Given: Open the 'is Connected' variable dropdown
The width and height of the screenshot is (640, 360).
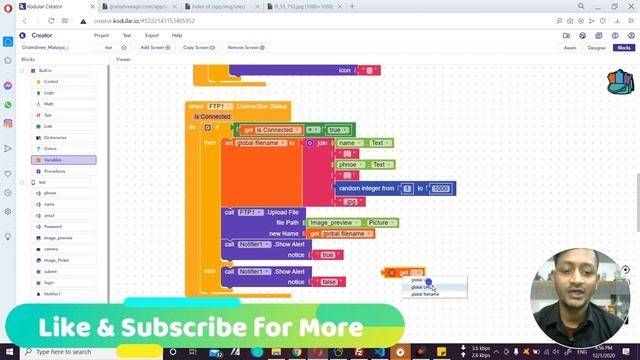Looking at the screenshot, I should coord(278,130).
